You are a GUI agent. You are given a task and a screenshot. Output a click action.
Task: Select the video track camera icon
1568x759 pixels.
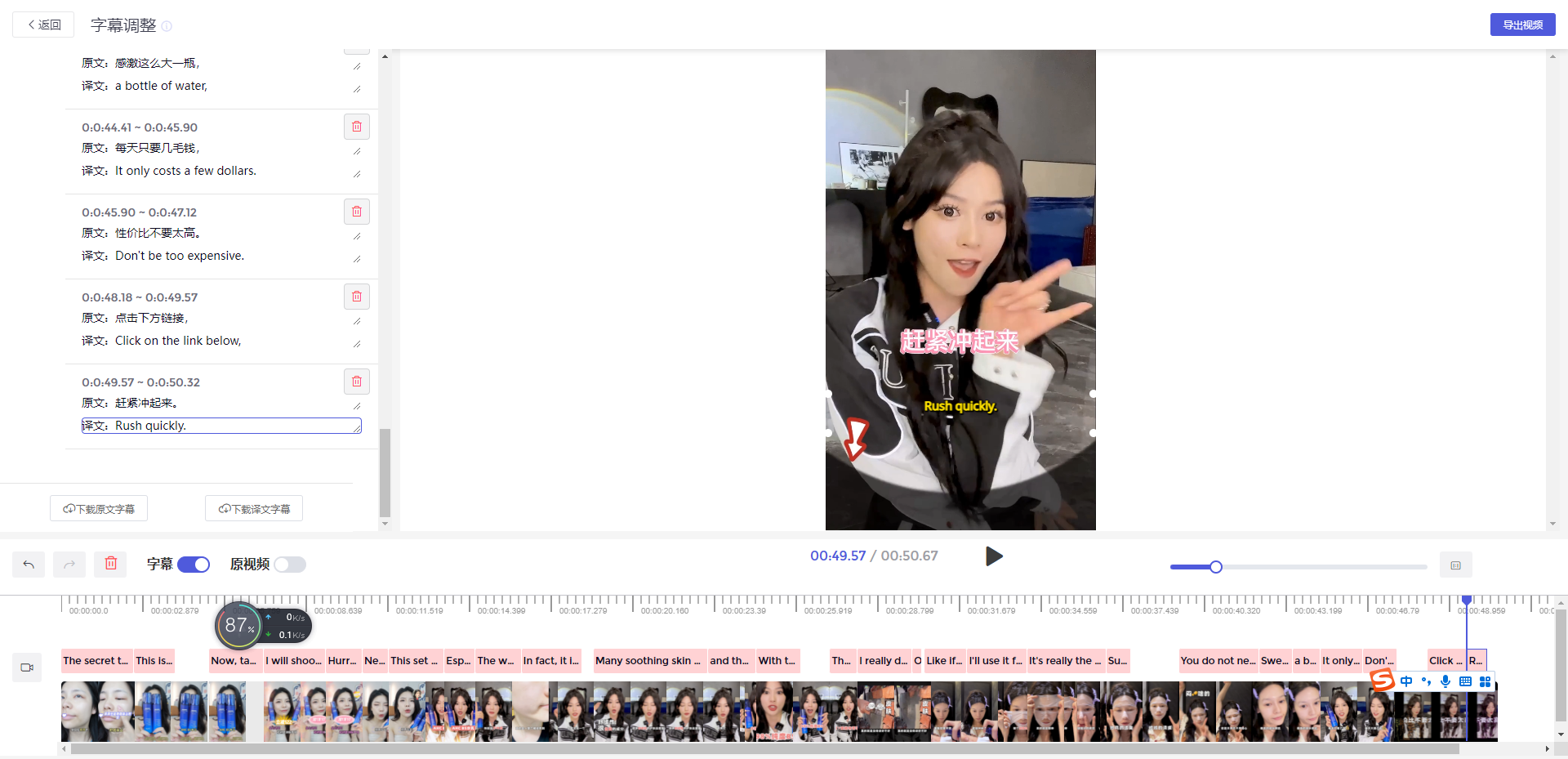(27, 667)
